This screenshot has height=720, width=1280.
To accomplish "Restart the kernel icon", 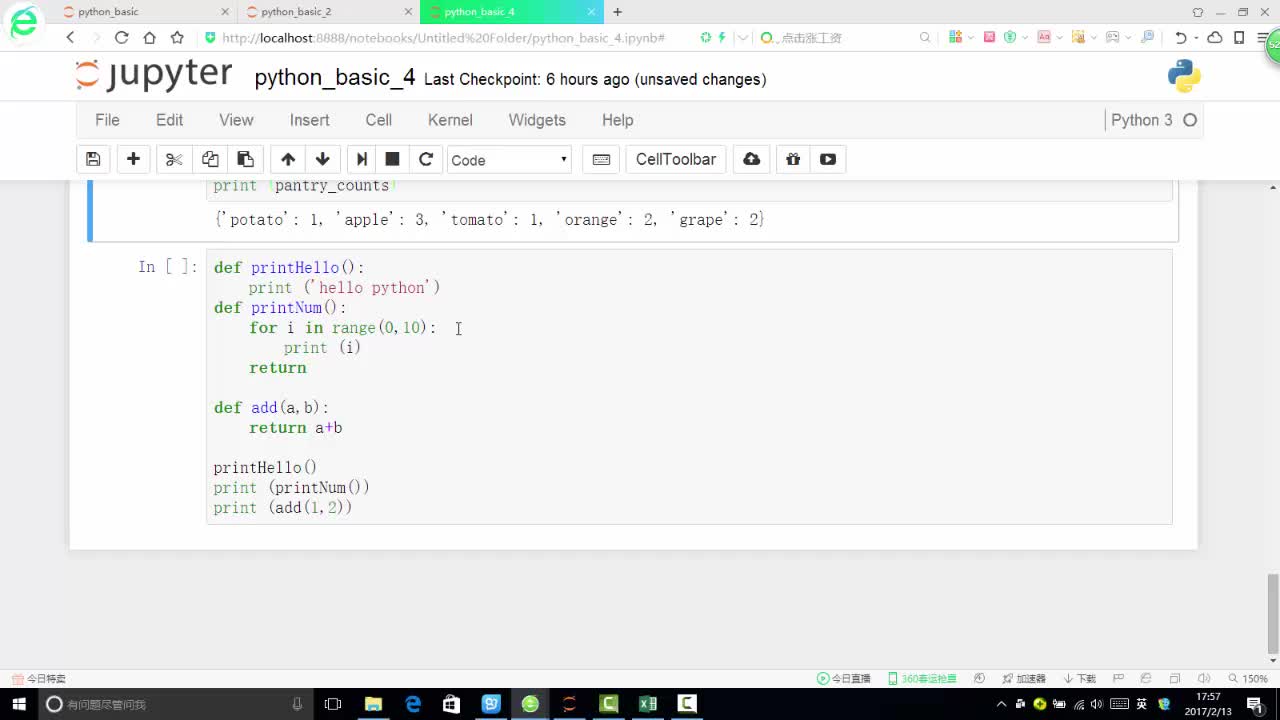I will (x=426, y=159).
